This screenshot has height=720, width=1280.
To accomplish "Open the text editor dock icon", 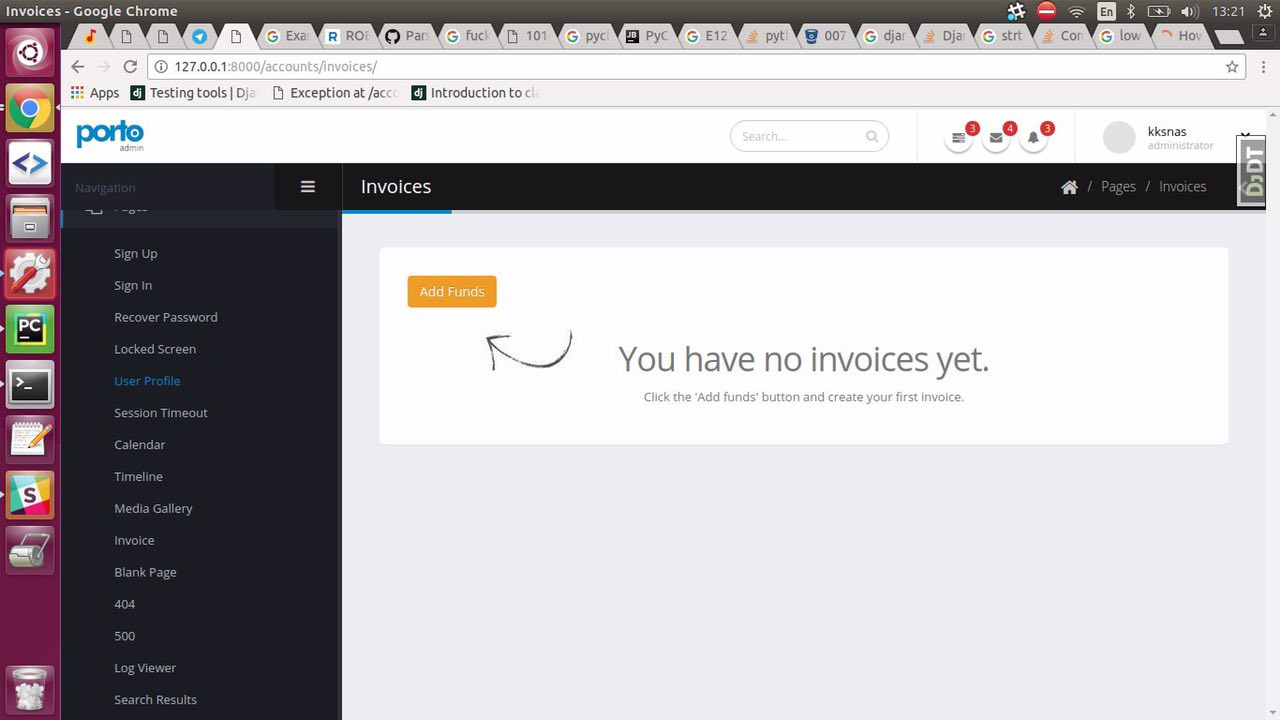I will tap(30, 439).
